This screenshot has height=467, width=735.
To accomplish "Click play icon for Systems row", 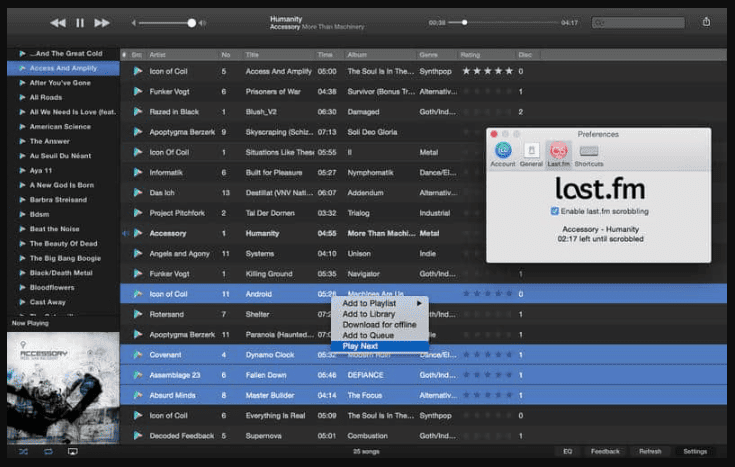I will [x=138, y=254].
